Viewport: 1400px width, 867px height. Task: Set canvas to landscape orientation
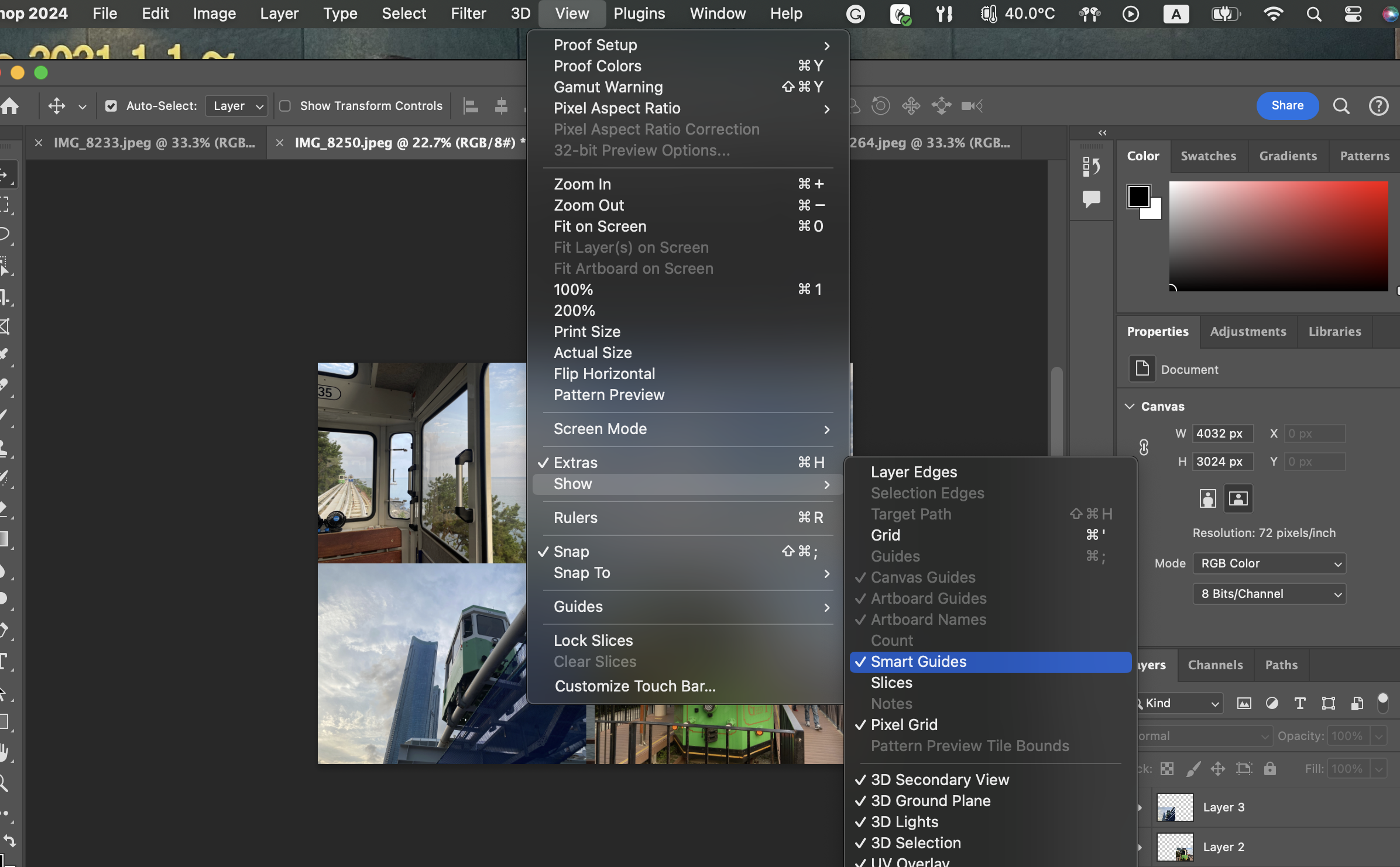pos(1238,498)
